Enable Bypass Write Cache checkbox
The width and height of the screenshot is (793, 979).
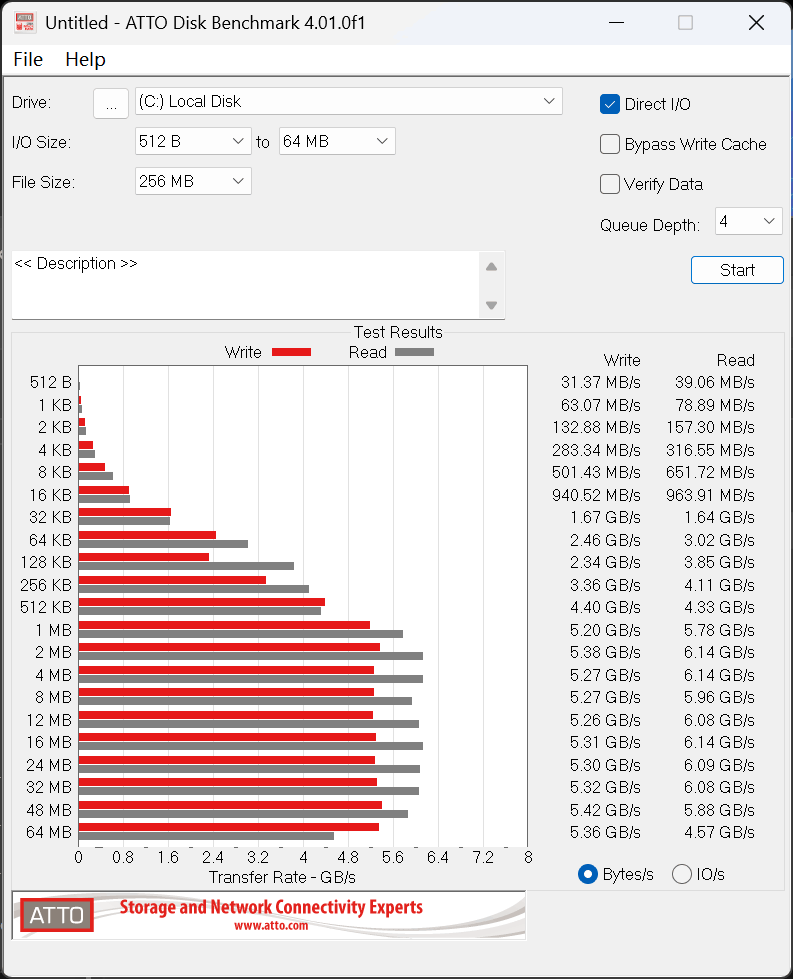click(609, 144)
